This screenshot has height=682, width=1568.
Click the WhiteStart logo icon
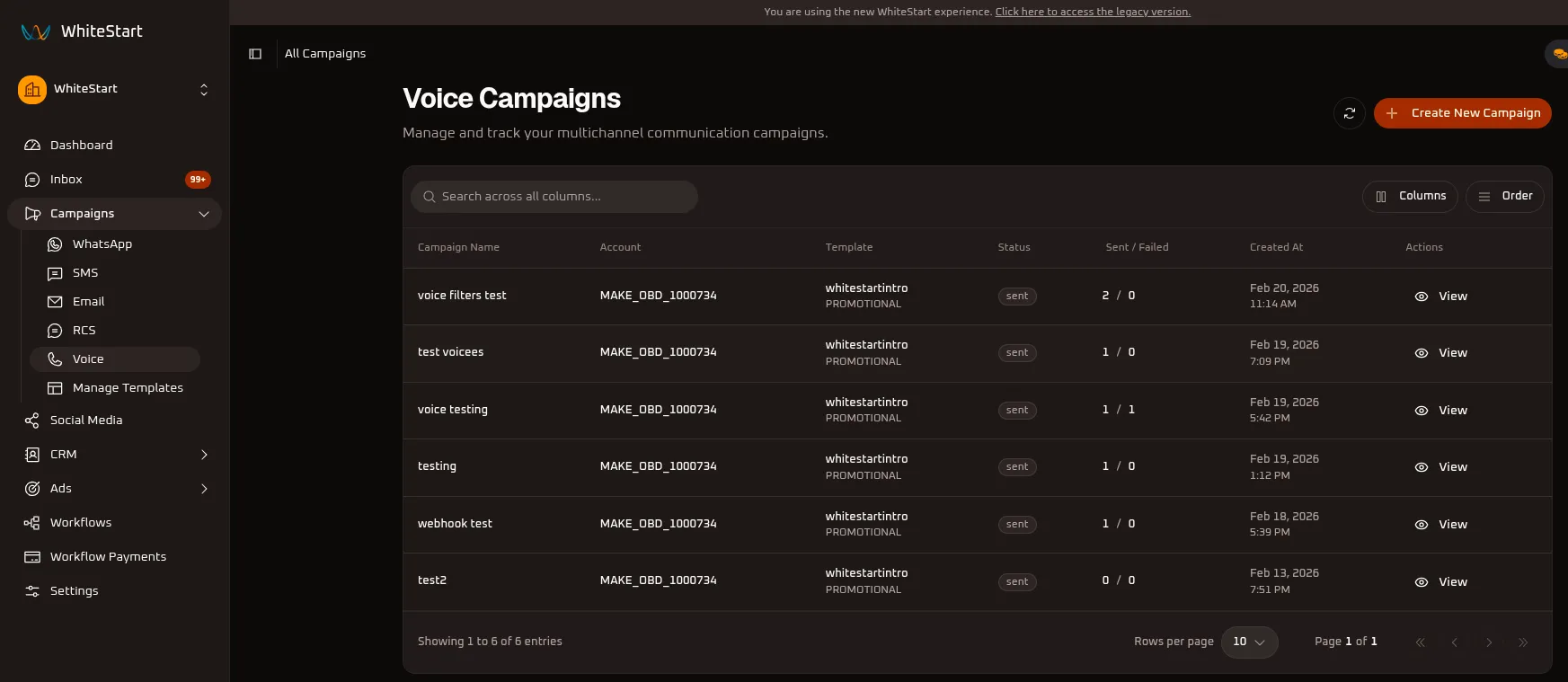coord(36,31)
